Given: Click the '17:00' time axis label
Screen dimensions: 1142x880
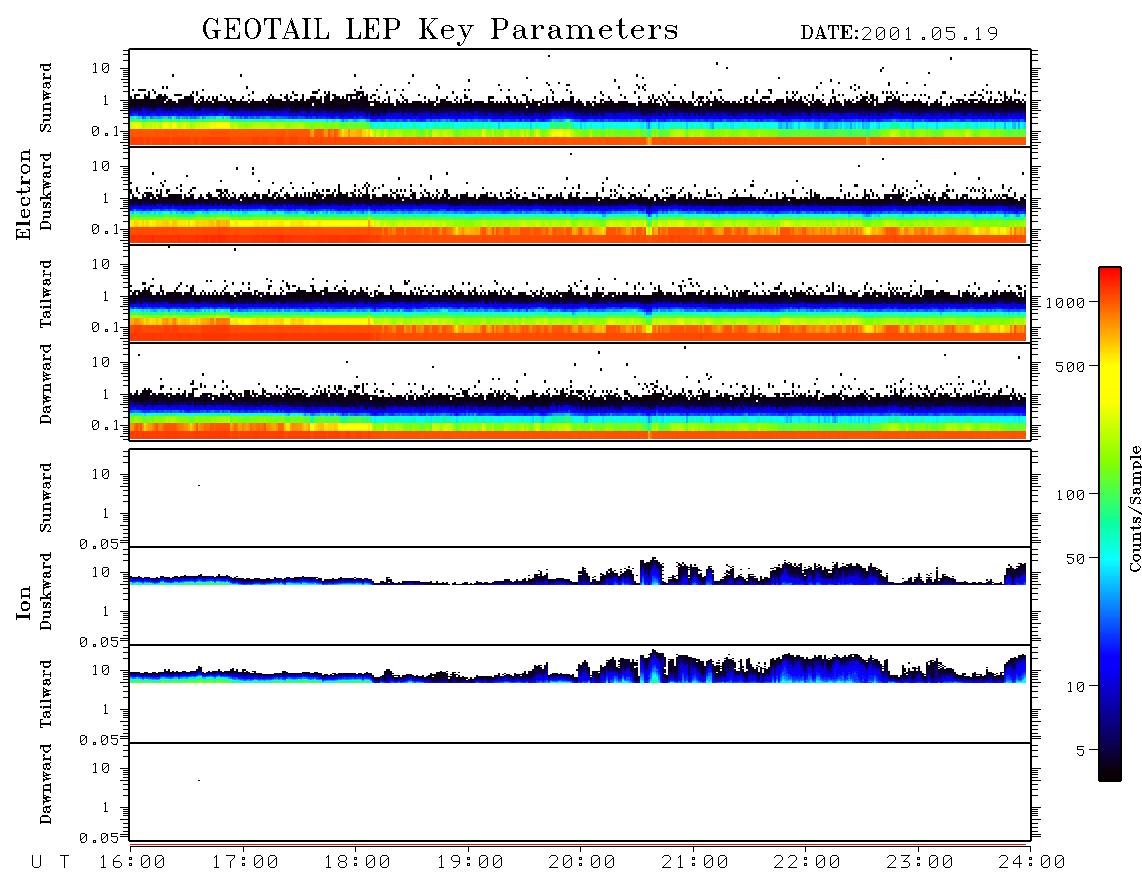Looking at the screenshot, I should tap(245, 862).
